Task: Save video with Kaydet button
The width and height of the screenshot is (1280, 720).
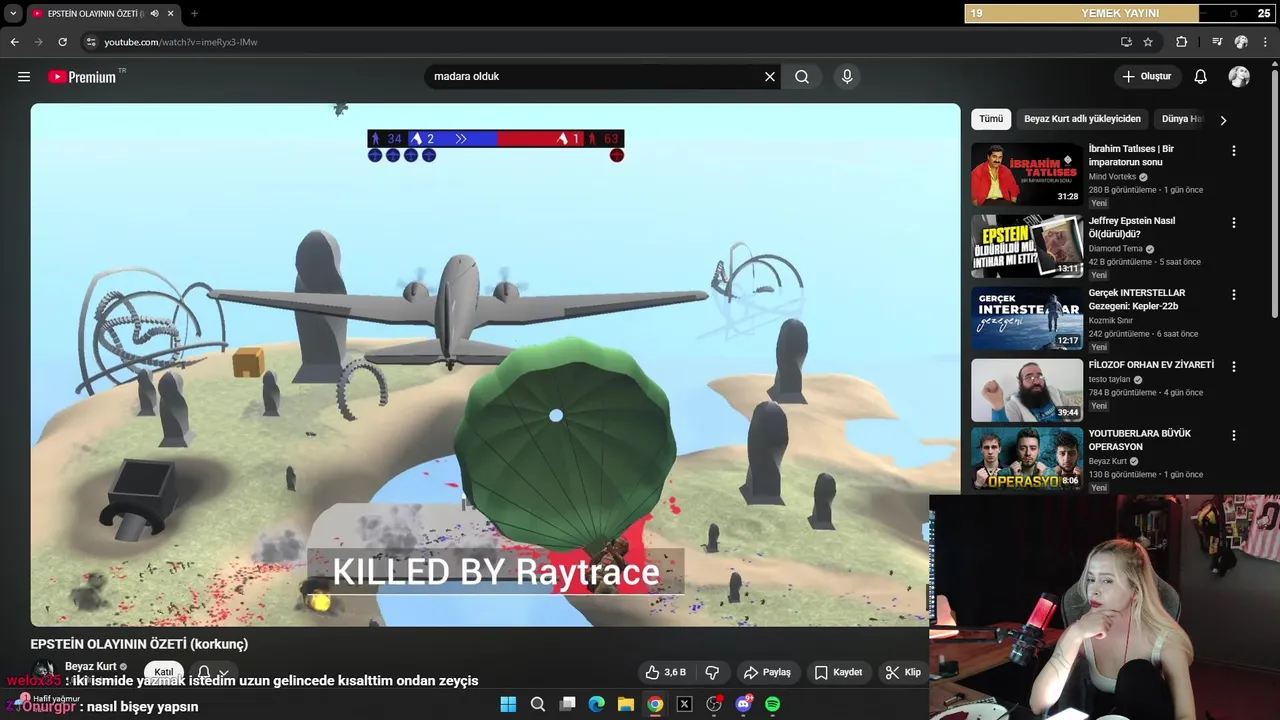Action: click(x=838, y=672)
